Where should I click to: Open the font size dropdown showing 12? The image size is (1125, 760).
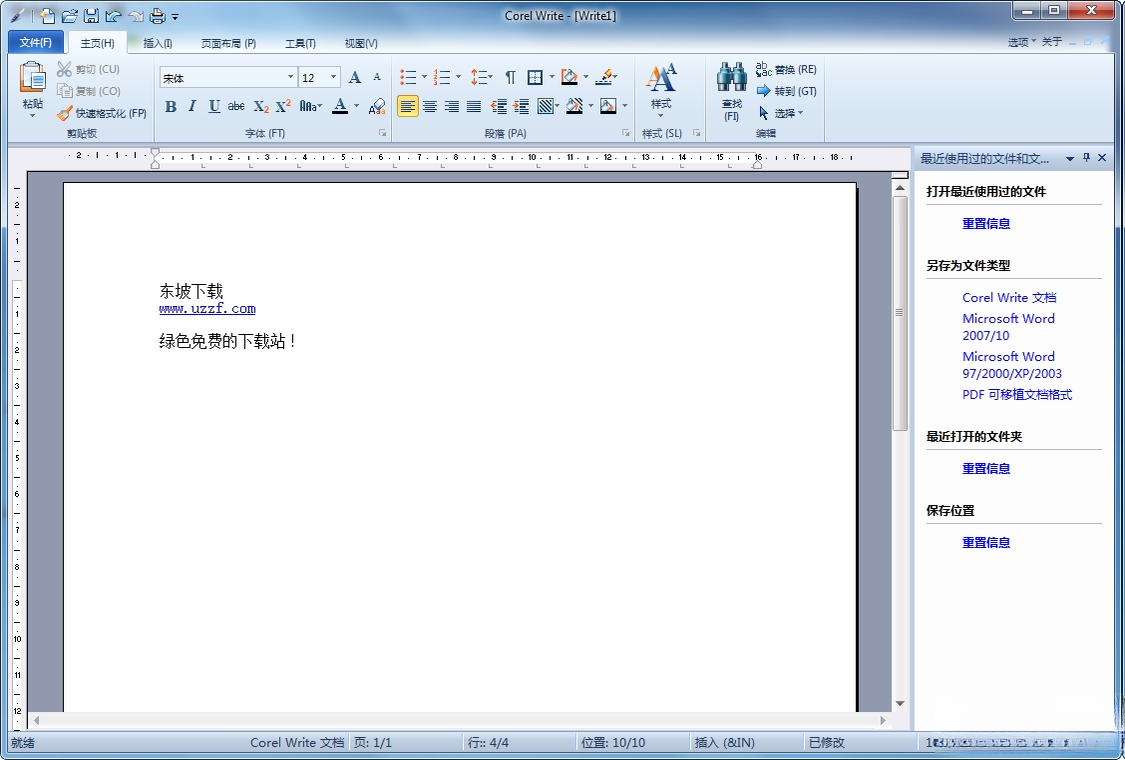coord(334,77)
